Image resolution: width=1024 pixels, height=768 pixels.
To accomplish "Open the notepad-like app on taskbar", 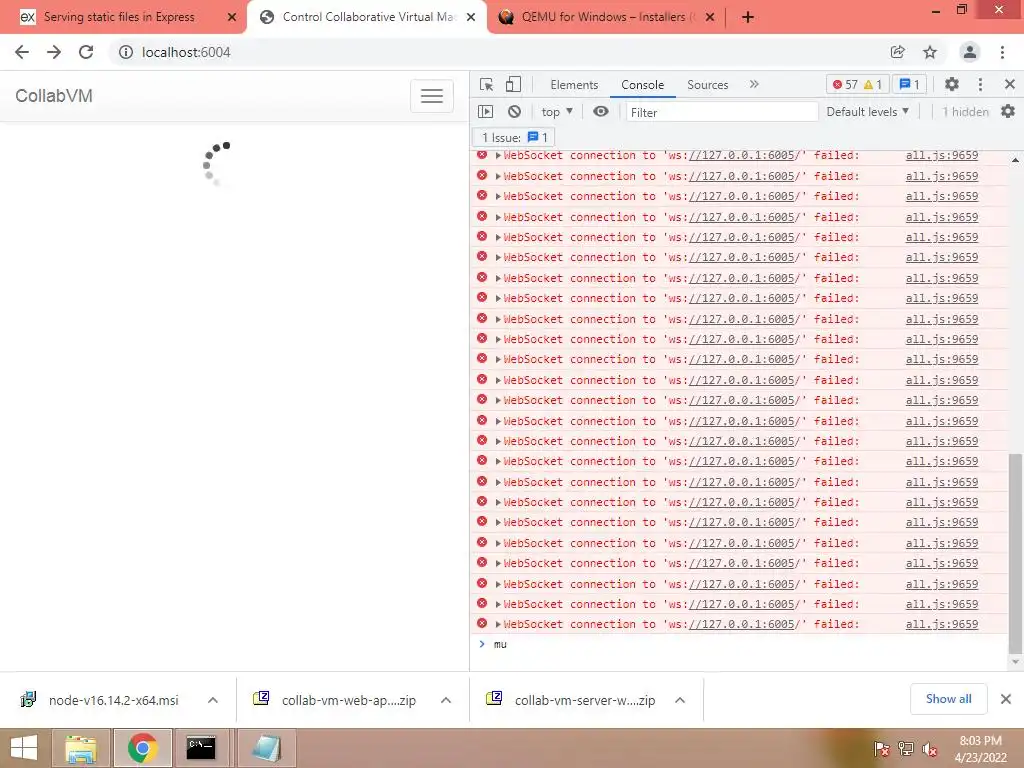I will 266,748.
